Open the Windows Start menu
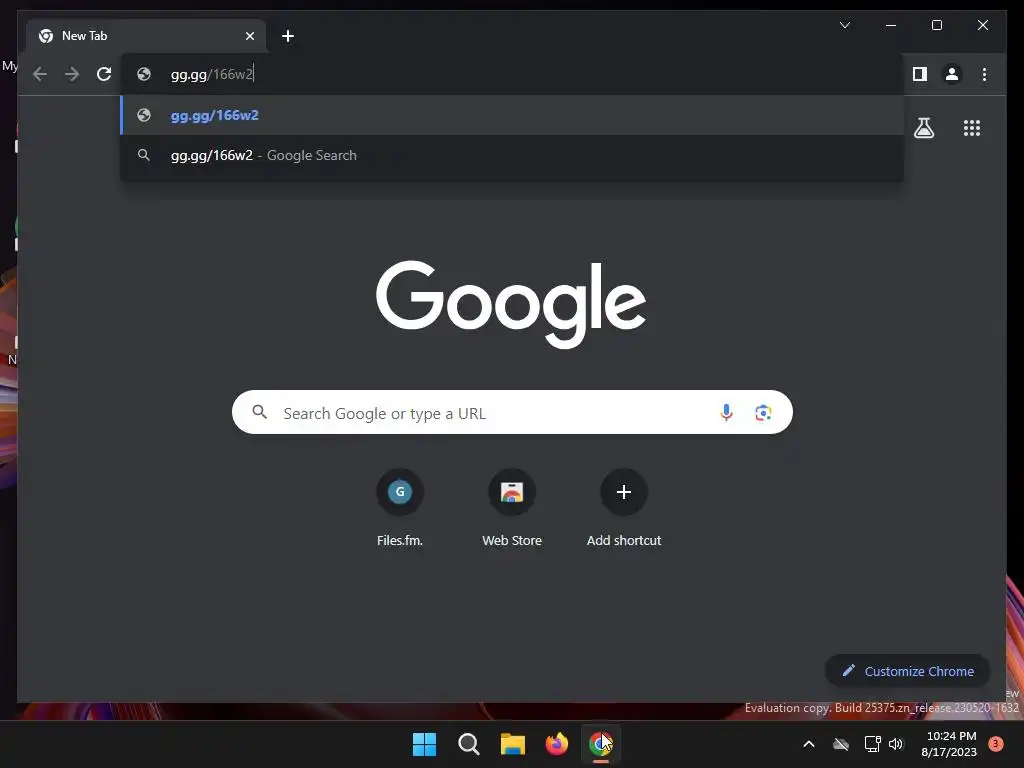Image resolution: width=1024 pixels, height=768 pixels. [424, 744]
